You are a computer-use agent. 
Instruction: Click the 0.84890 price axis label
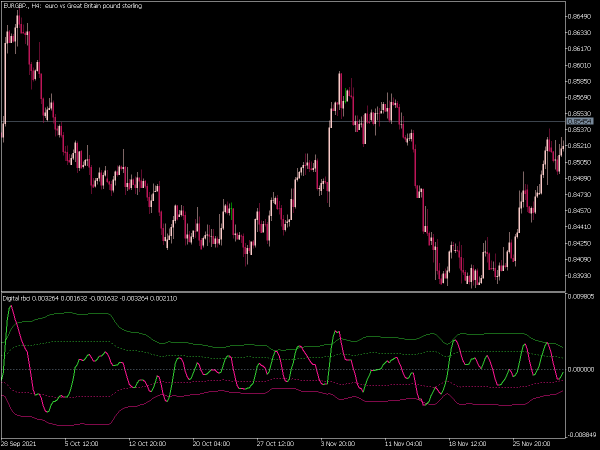pos(580,178)
